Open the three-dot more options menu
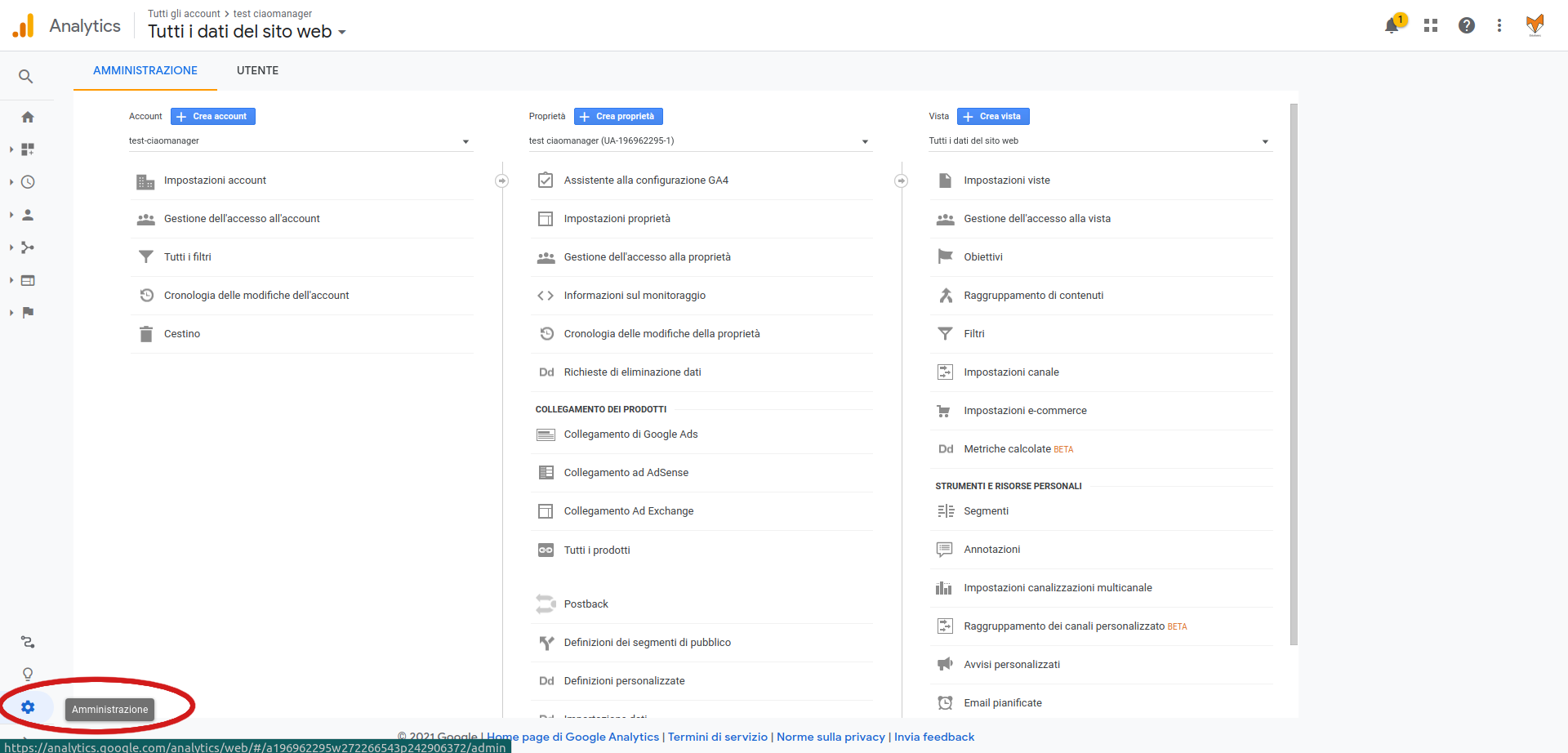Viewport: 1568px width, 753px height. (1499, 26)
